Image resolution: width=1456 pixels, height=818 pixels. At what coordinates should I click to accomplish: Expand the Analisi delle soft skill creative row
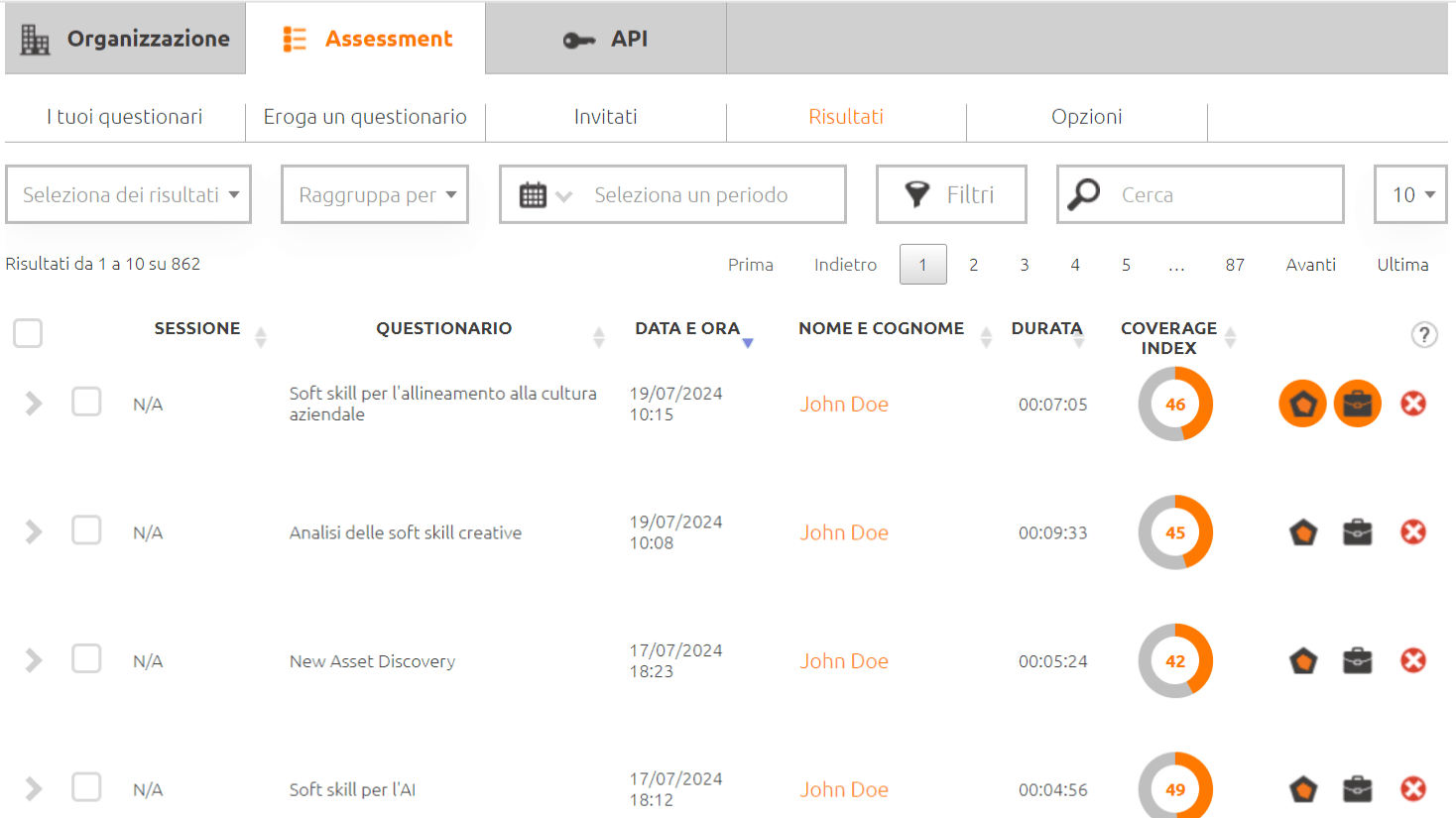click(x=34, y=532)
